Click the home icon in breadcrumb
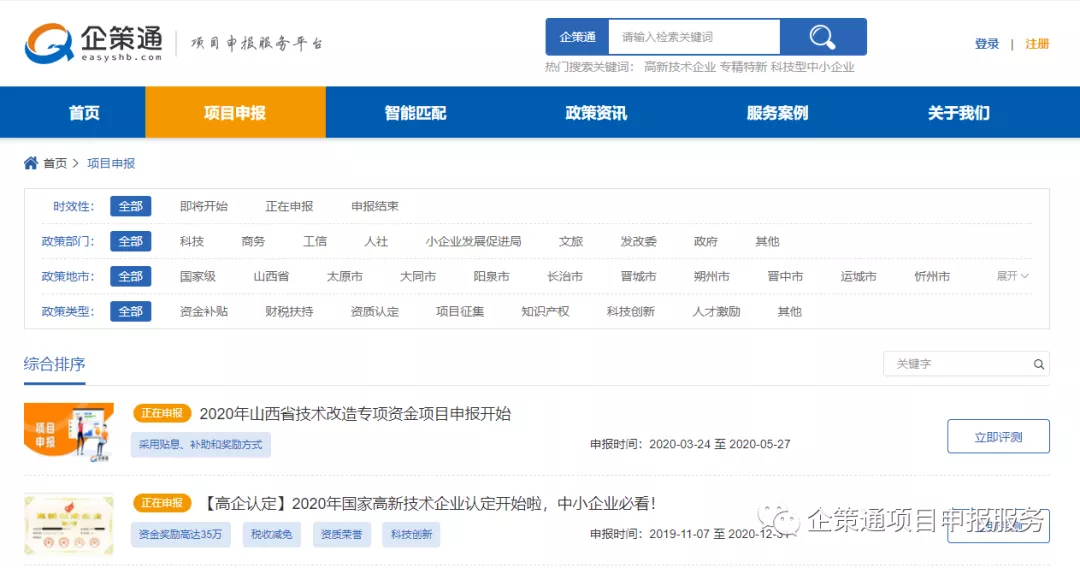The image size is (1080, 568). click(x=31, y=163)
